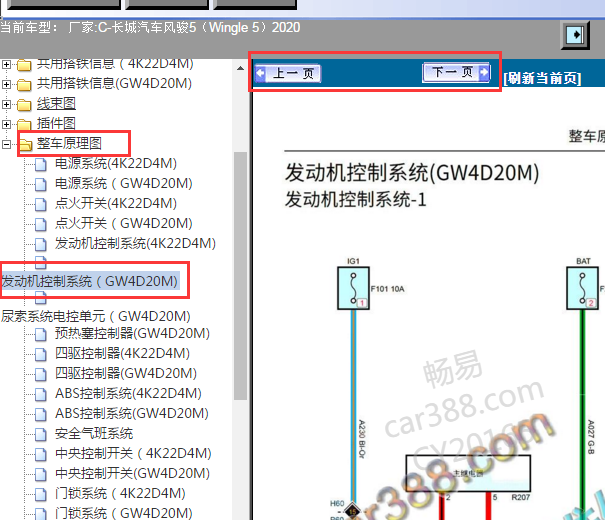
Task: Click the panel arrow icon at top right
Action: coord(575,35)
